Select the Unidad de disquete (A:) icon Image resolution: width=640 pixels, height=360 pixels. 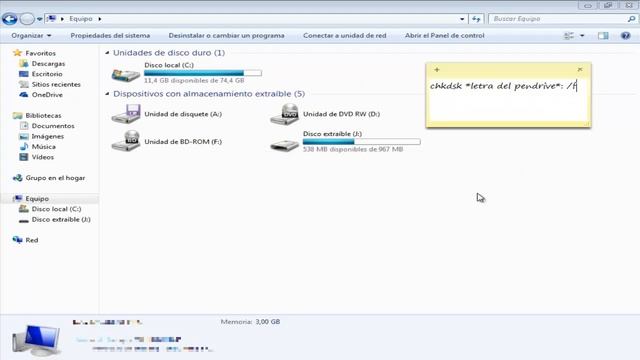(126, 114)
